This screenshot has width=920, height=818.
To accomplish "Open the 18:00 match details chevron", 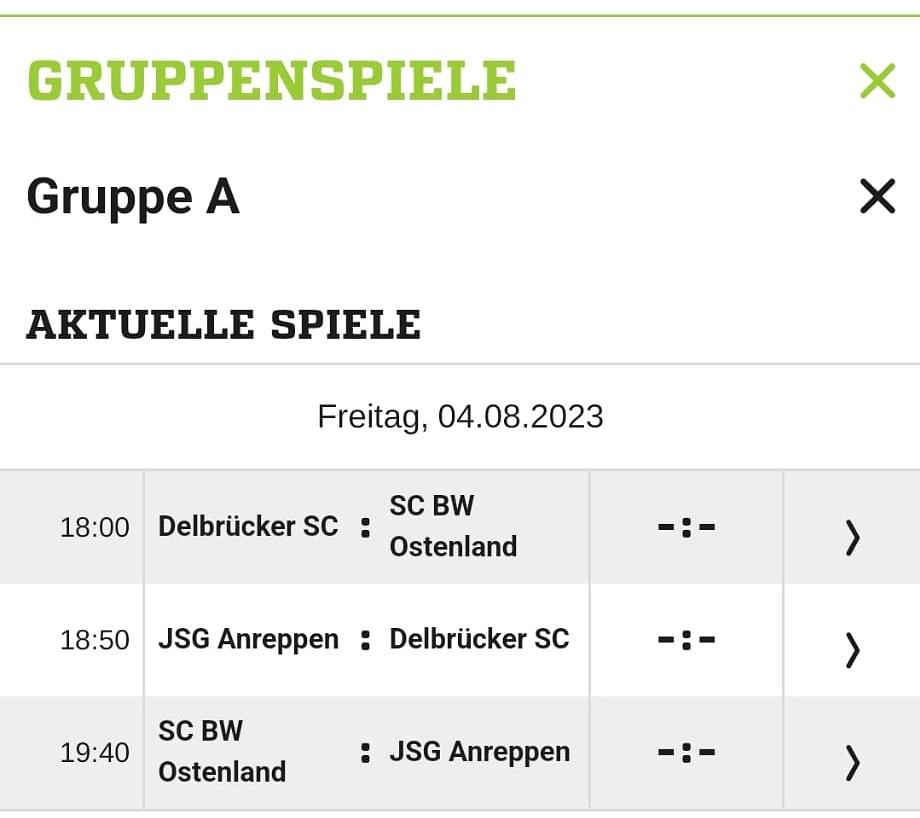I will pos(852,537).
